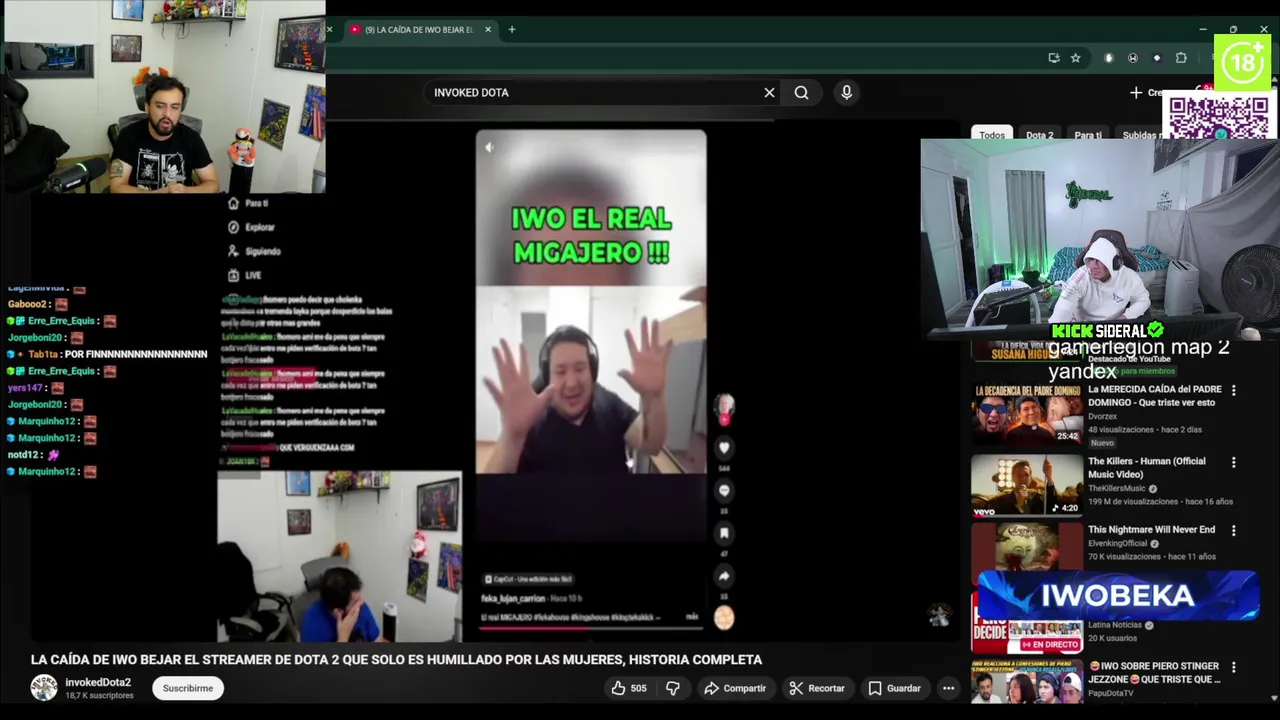This screenshot has height=720, width=1280.
Task: Click the This Nightmare Will Never End title
Action: (1151, 530)
